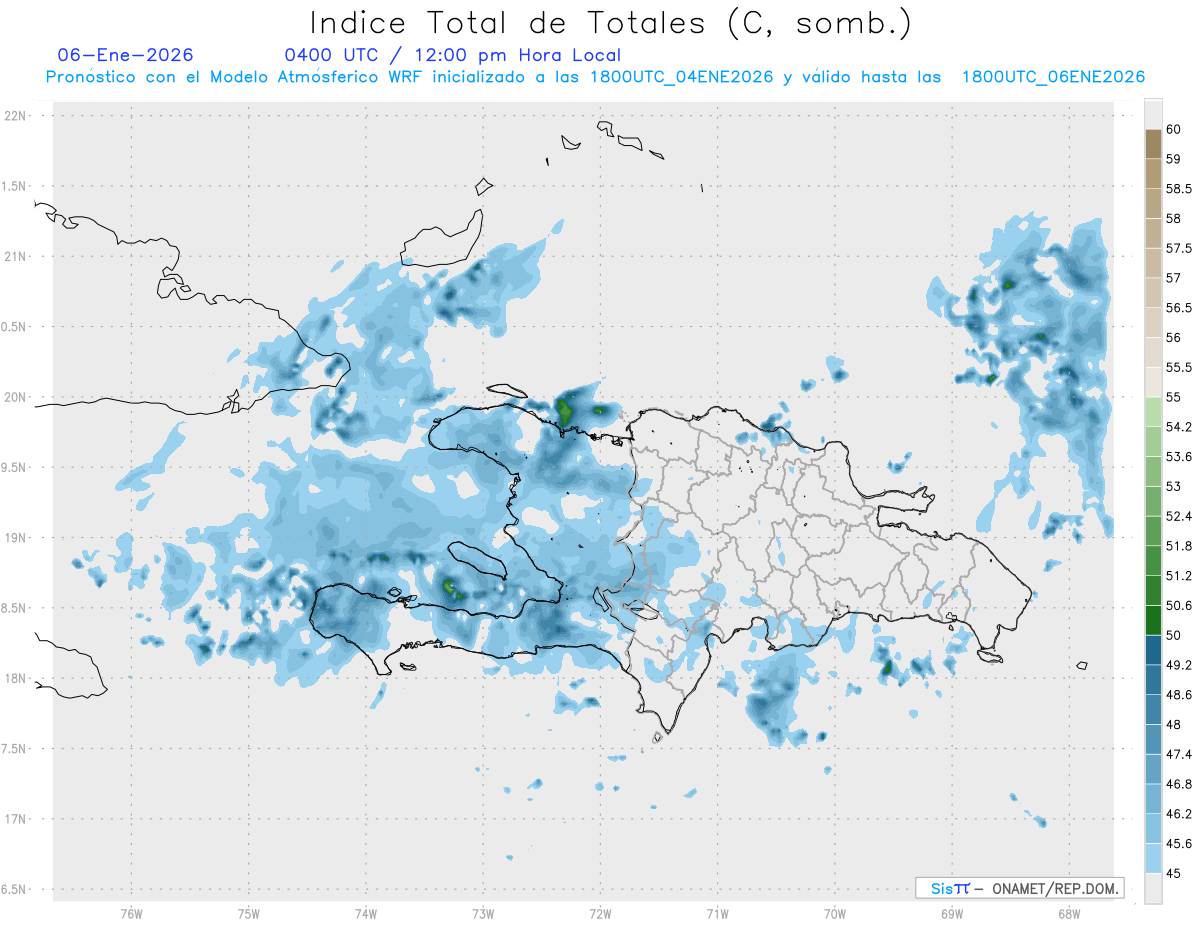Click the colorbar value '45'
Image resolution: width=1200 pixels, height=927 pixels.
pyautogui.click(x=1174, y=873)
